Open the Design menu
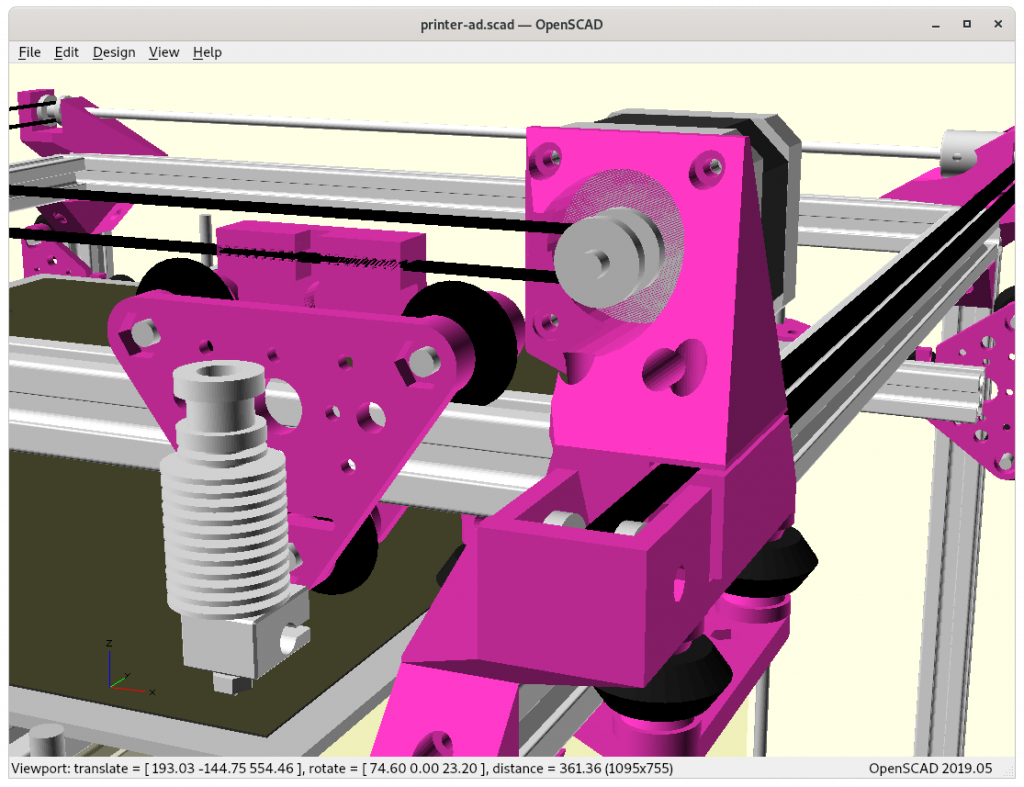The height and width of the screenshot is (787, 1024). [x=114, y=52]
